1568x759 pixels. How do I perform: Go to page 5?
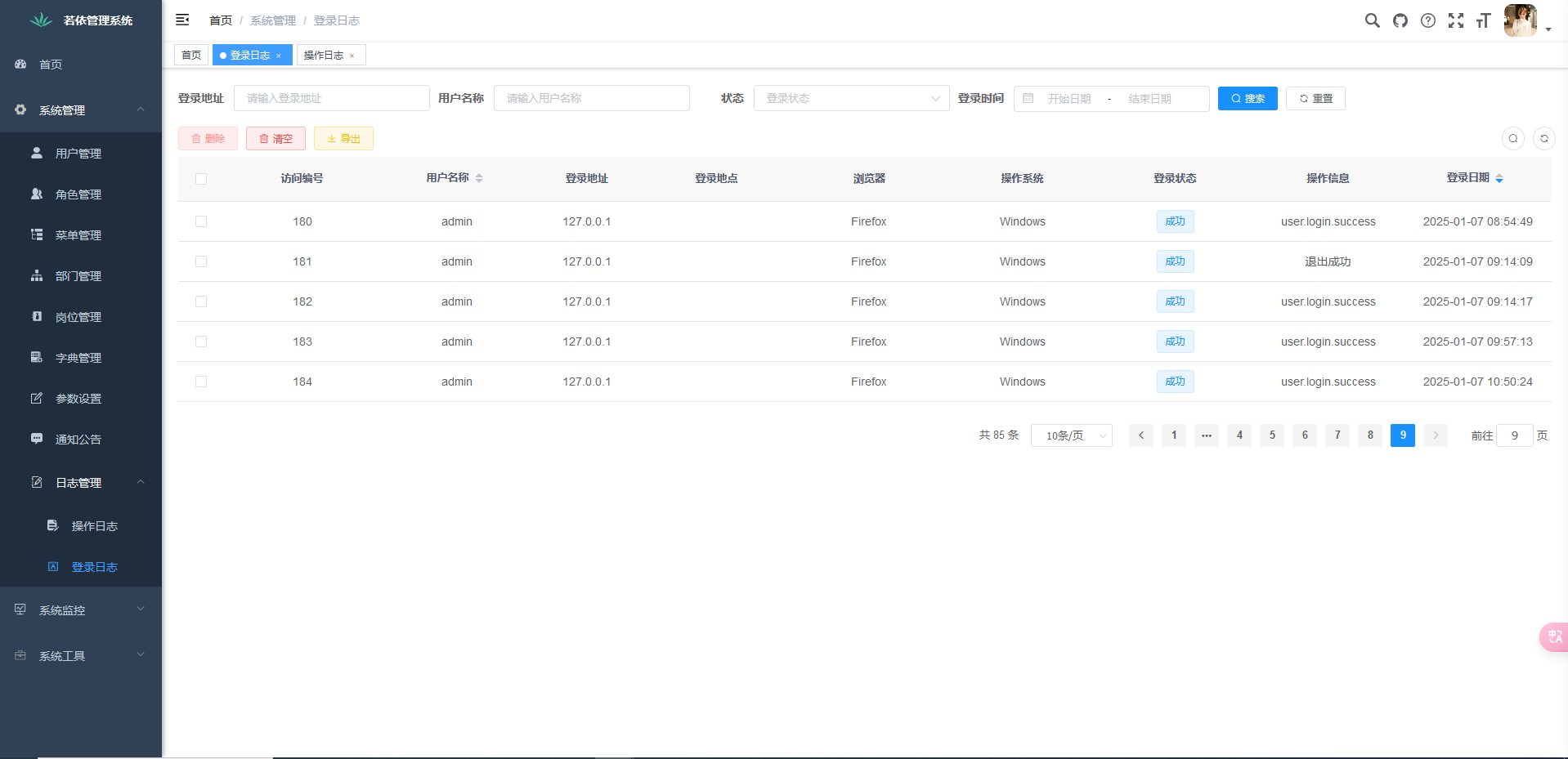[x=1272, y=435]
